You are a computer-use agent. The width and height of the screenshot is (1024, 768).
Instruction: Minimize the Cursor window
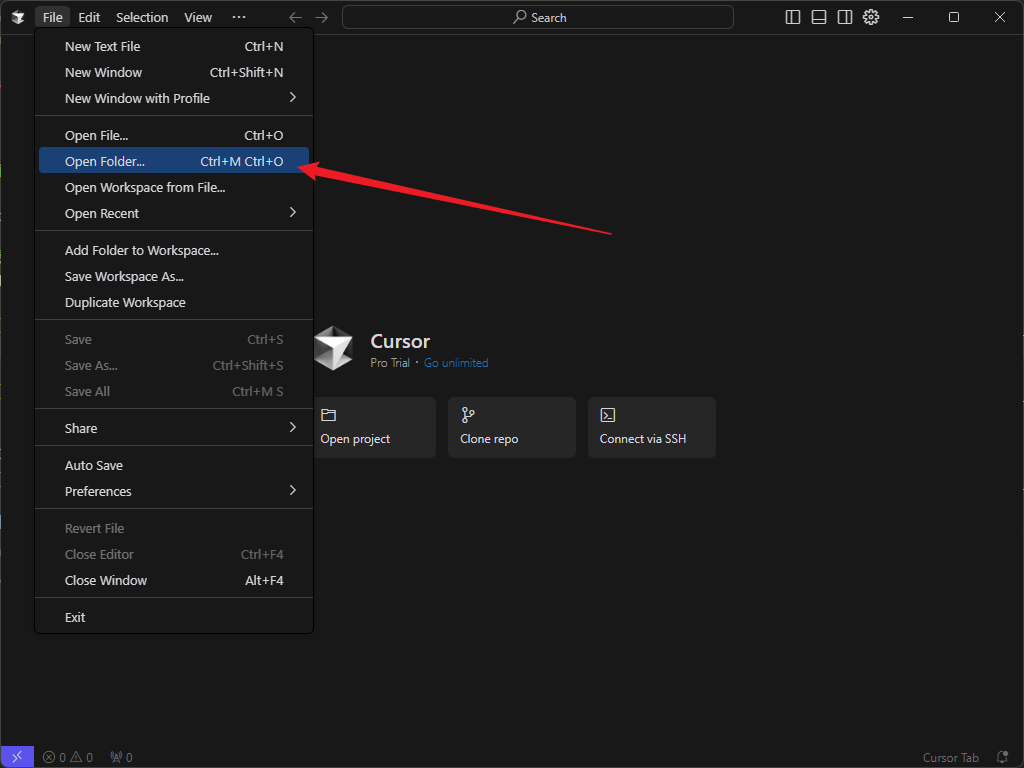click(908, 18)
